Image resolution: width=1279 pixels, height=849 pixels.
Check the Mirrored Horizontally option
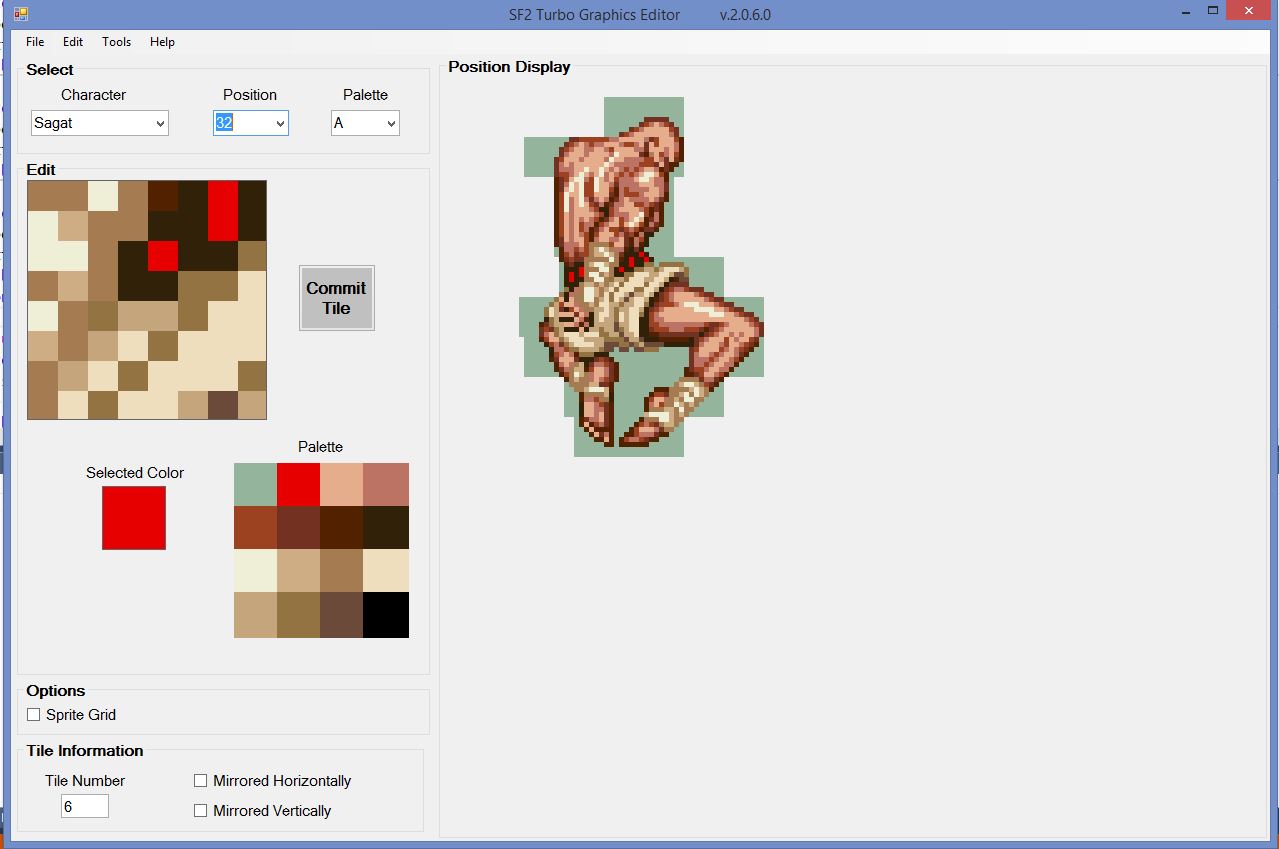(x=201, y=781)
